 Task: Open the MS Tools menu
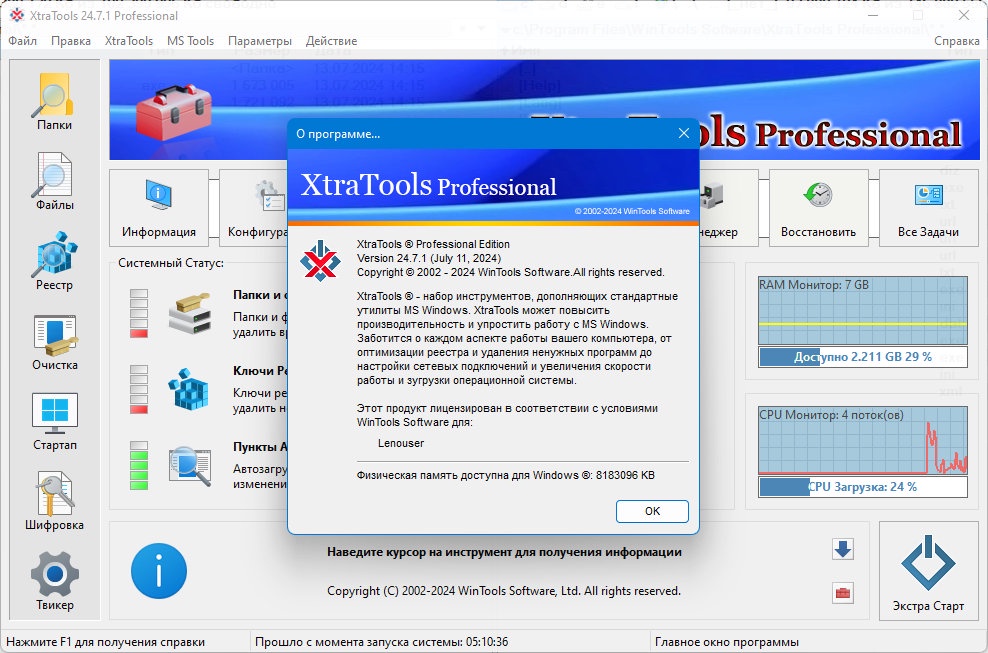coord(190,41)
